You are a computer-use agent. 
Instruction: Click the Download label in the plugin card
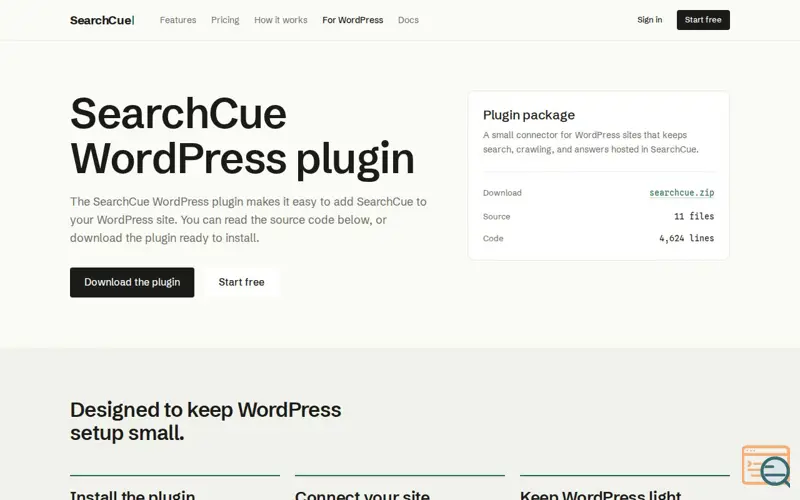502,193
